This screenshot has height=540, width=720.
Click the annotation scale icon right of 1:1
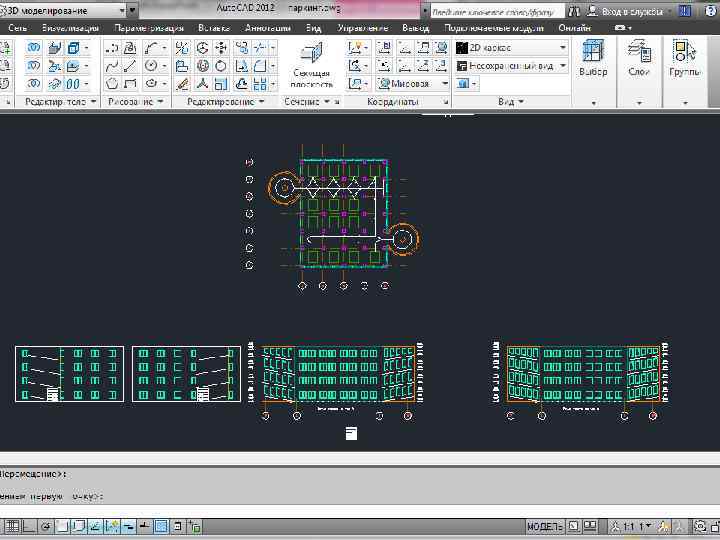coord(661,526)
